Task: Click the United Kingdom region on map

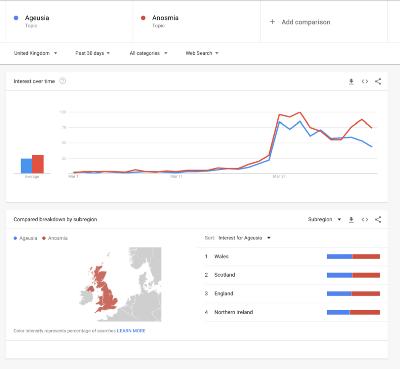Action: click(107, 298)
